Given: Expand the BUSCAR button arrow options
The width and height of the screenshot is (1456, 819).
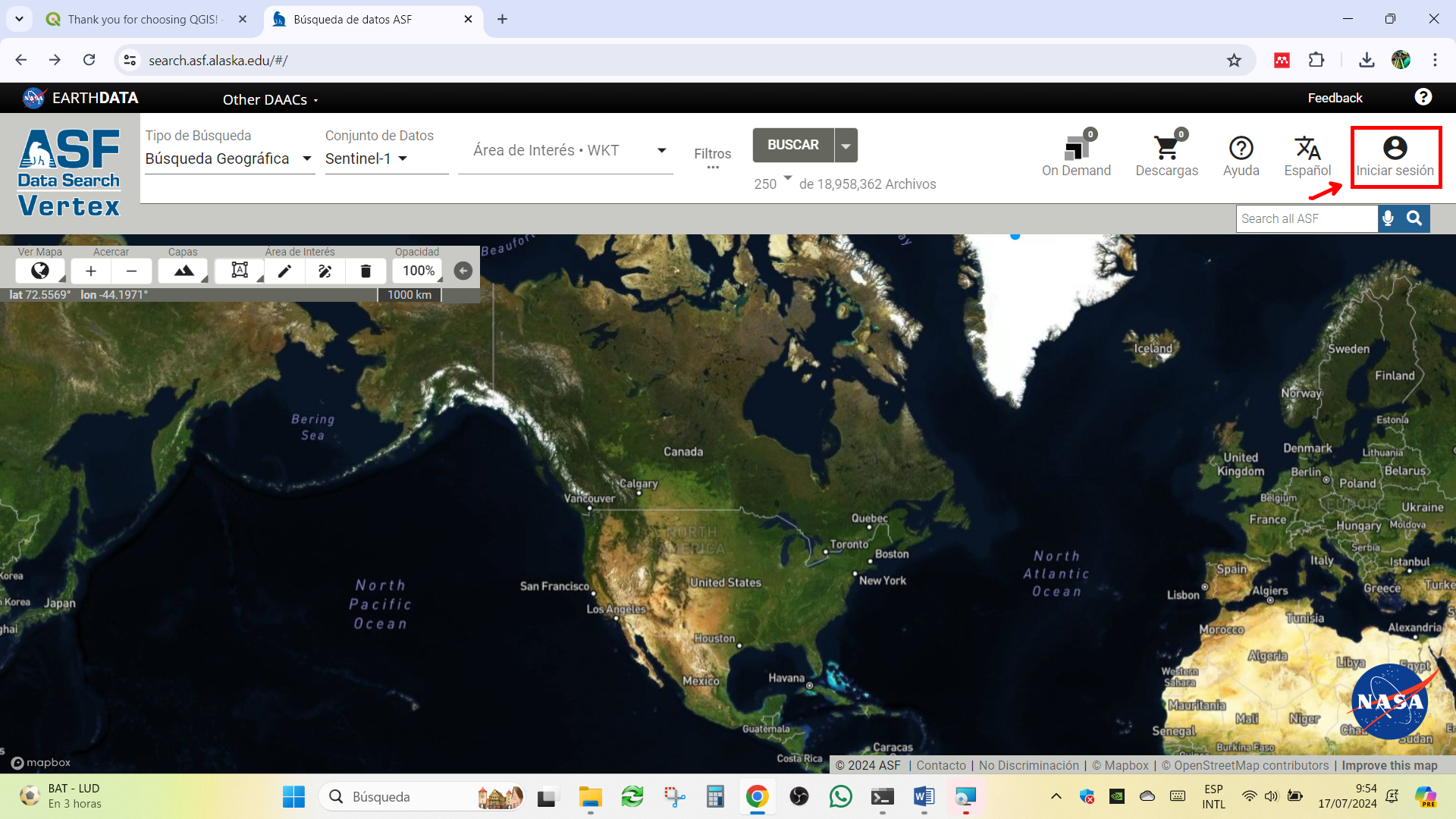Looking at the screenshot, I should [x=846, y=146].
